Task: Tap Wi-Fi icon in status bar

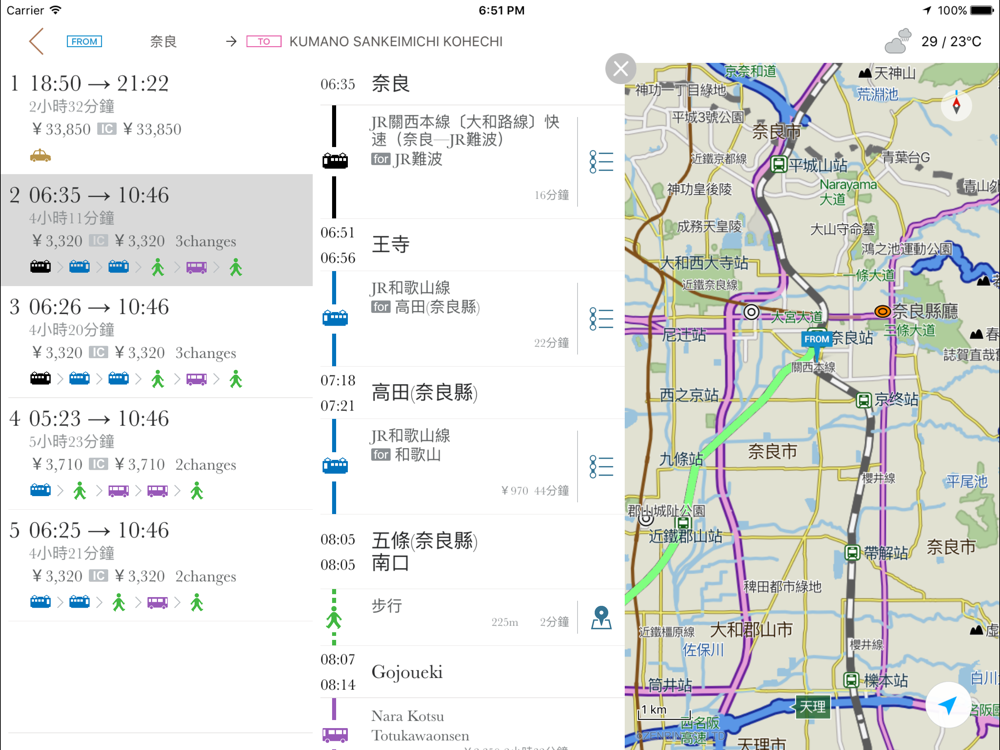Action: click(x=56, y=10)
